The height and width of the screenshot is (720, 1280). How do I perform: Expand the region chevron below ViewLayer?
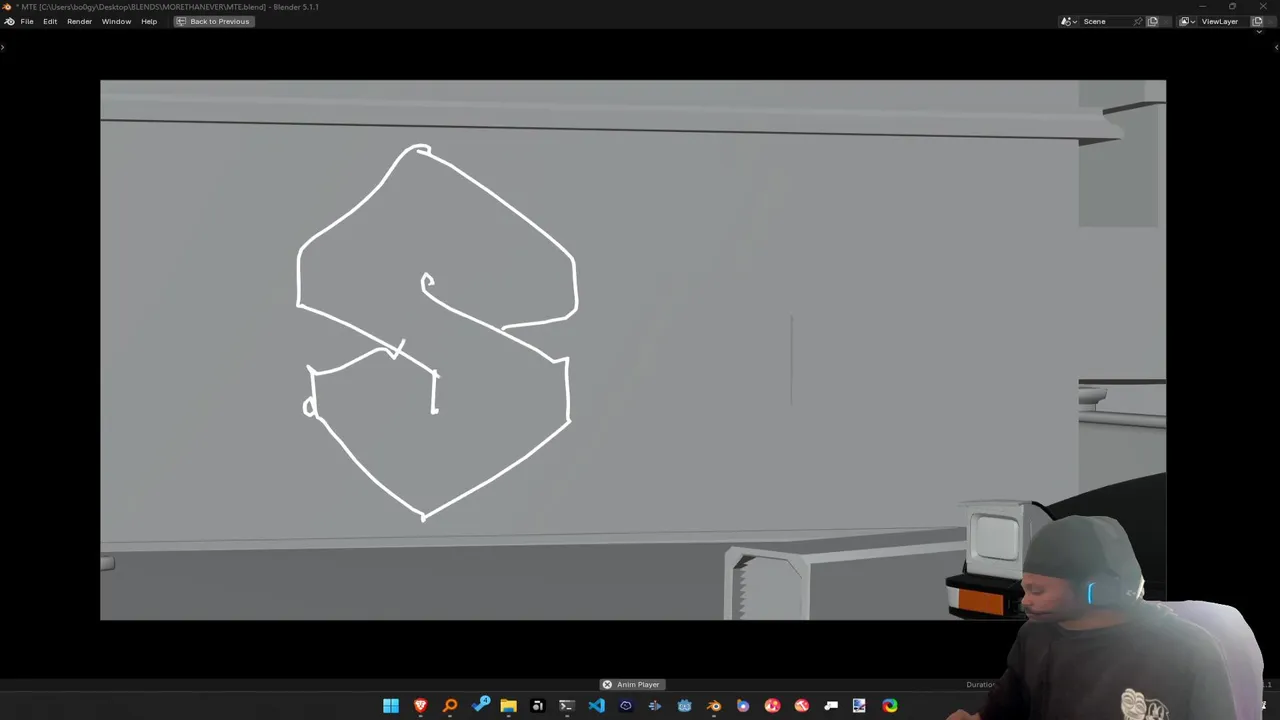tap(1259, 32)
